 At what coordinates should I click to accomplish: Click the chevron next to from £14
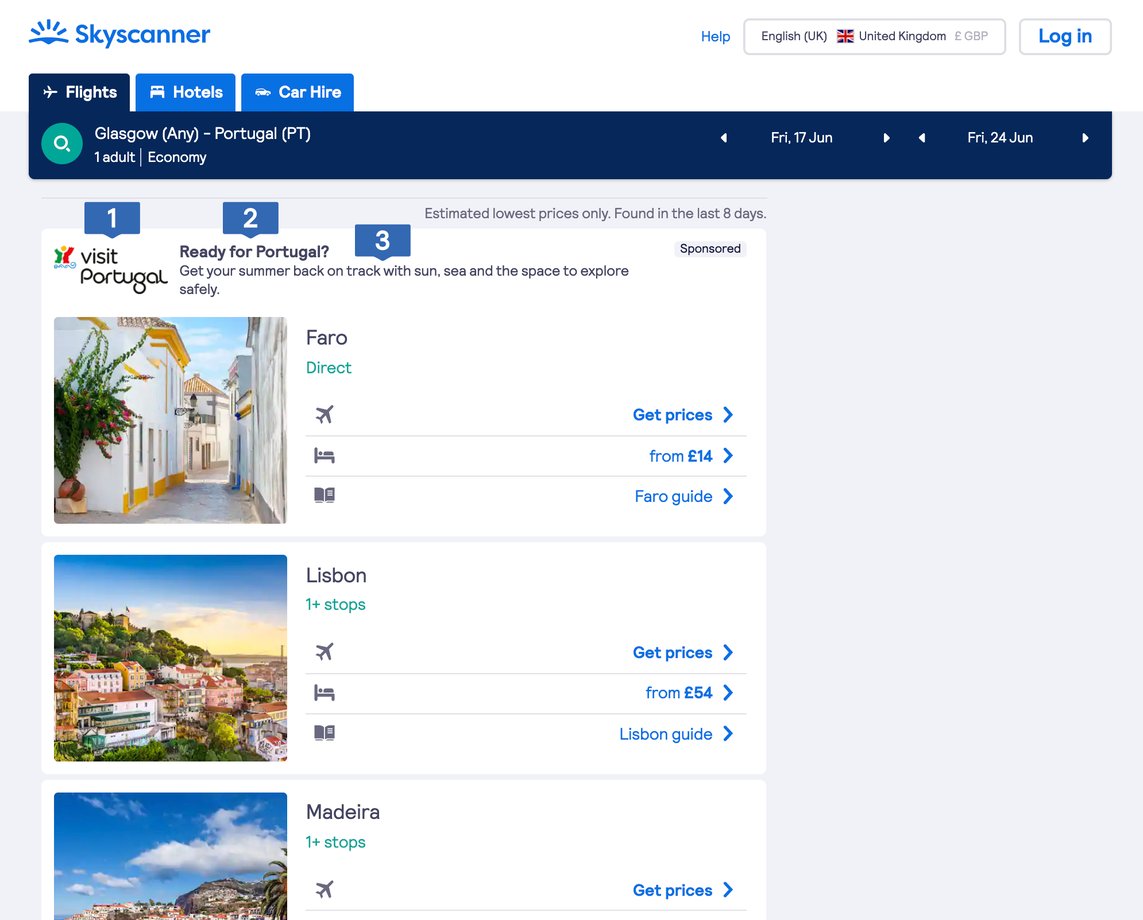(x=728, y=456)
